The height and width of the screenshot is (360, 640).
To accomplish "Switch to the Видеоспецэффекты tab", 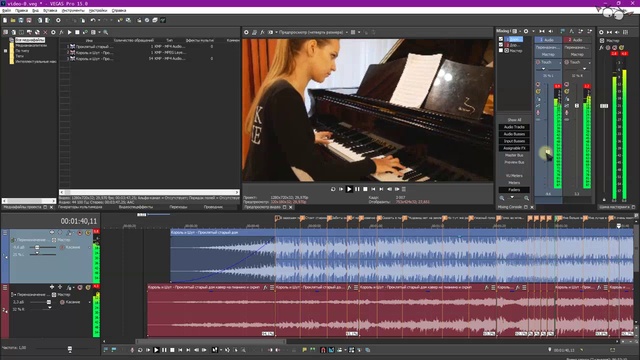I will 136,207.
